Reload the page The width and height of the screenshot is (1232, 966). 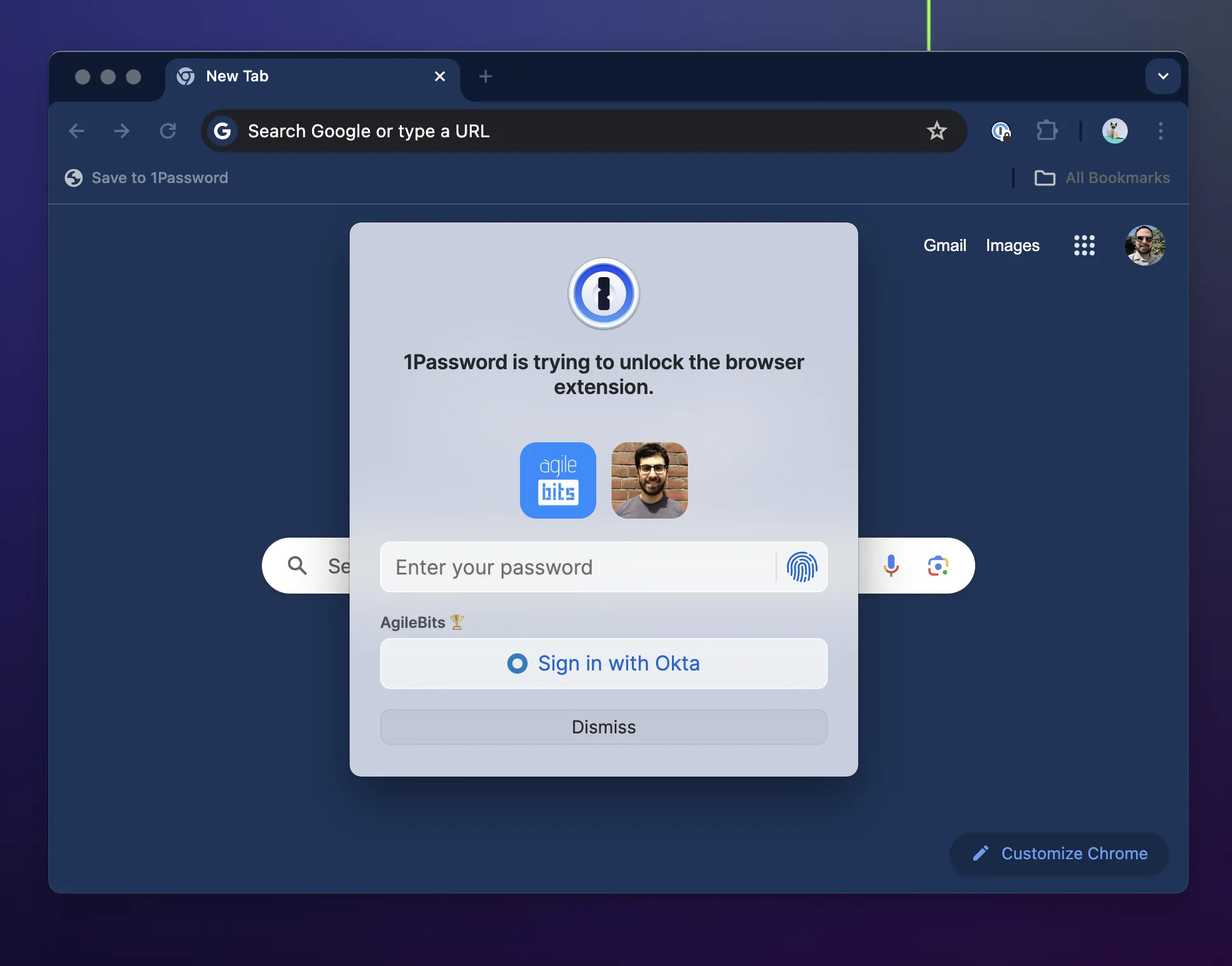(x=168, y=131)
